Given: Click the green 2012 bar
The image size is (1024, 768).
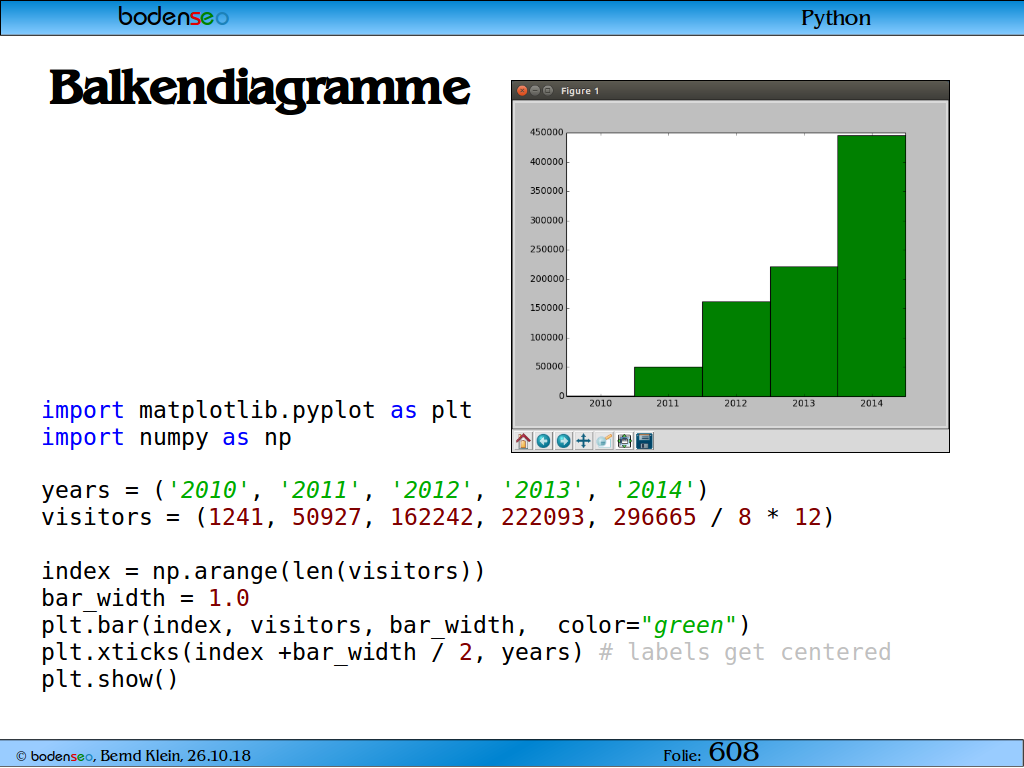Looking at the screenshot, I should tap(736, 349).
